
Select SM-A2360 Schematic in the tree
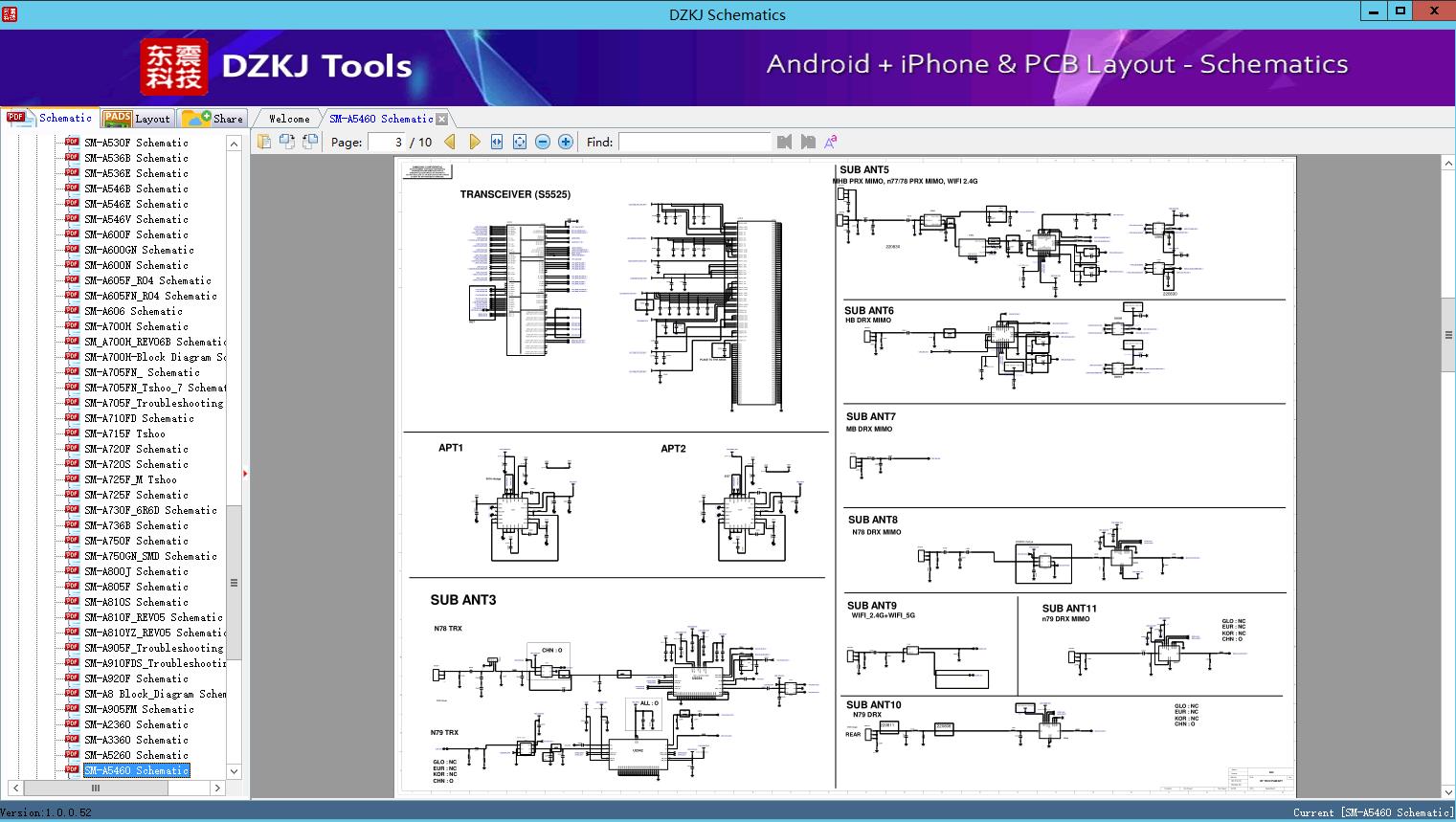(x=136, y=724)
